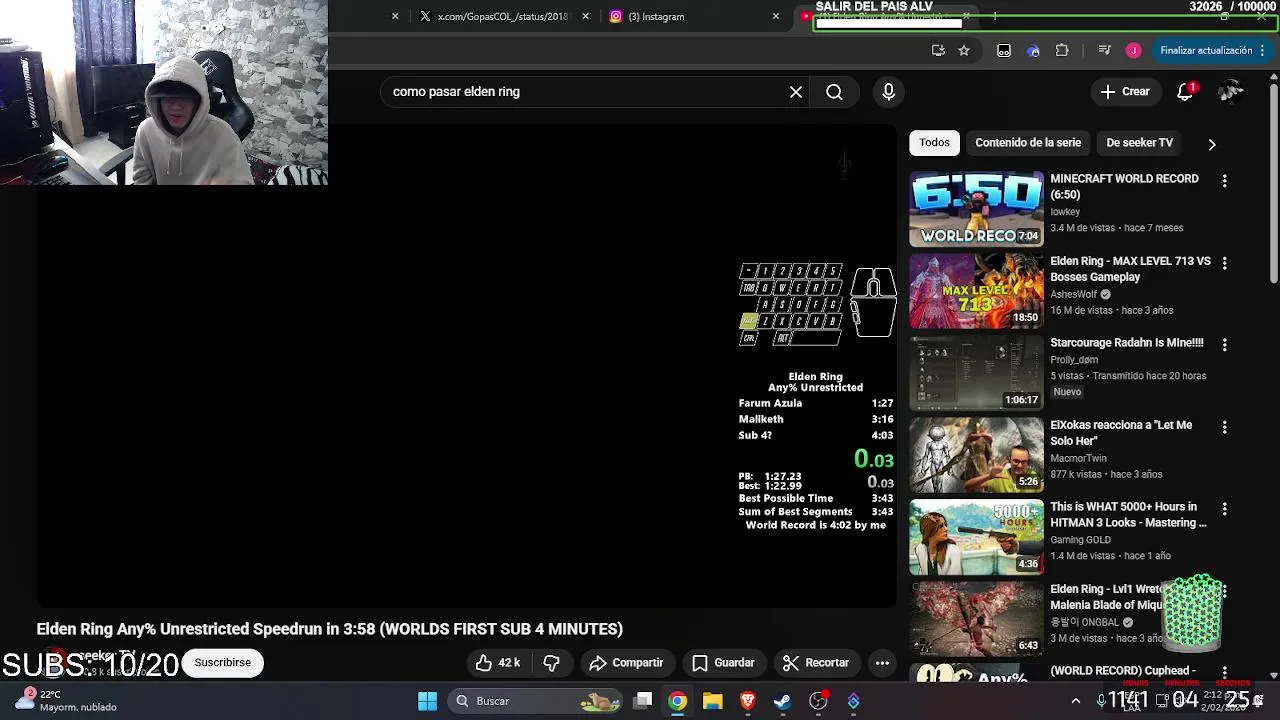Open Steam from taskbar

[x=783, y=701]
